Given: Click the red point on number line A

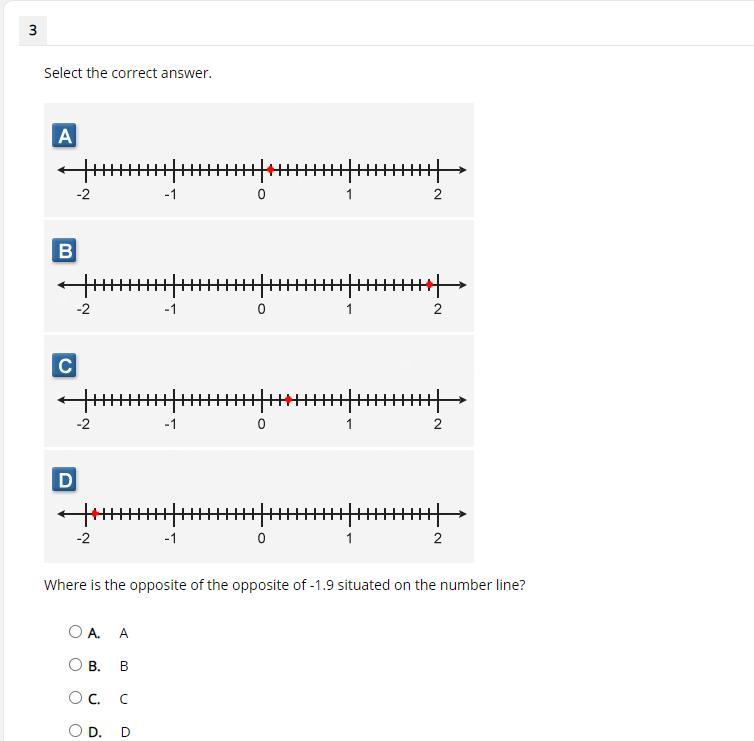Looking at the screenshot, I should point(271,170).
